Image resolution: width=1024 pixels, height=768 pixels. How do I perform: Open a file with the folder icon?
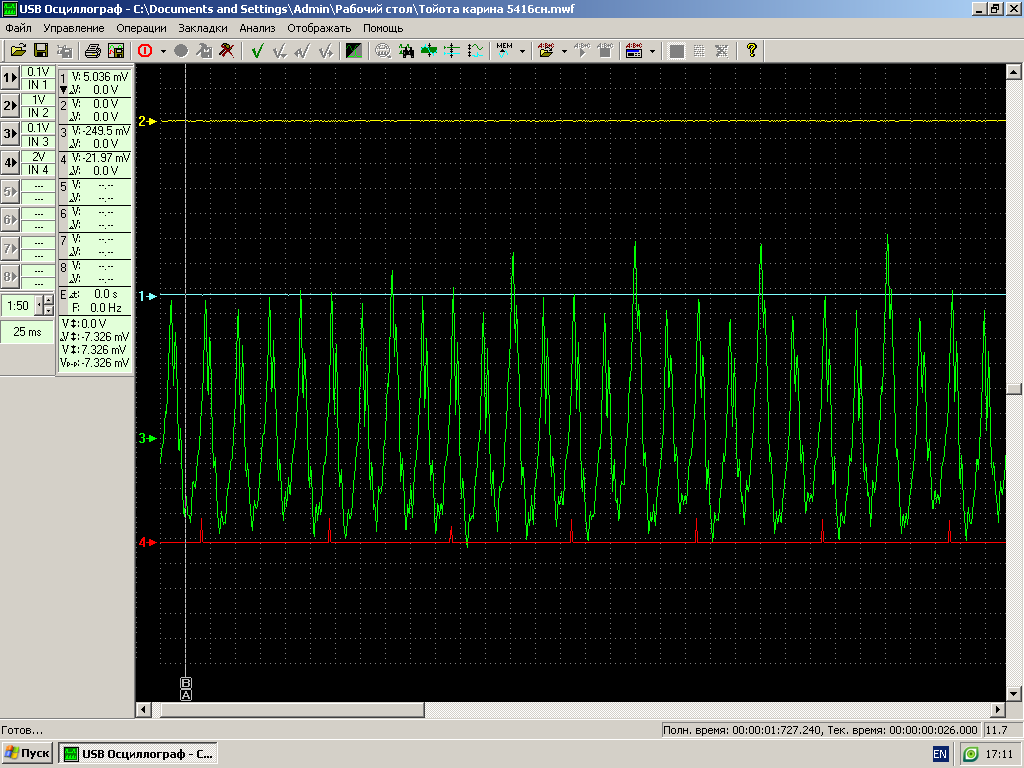tap(18, 50)
